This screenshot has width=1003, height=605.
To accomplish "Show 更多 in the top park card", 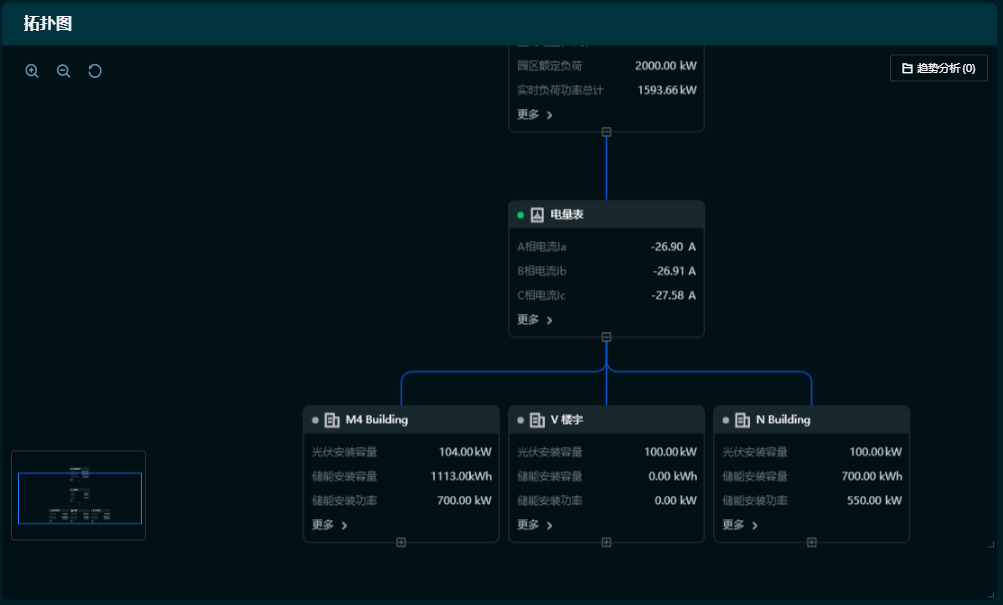I will [535, 115].
